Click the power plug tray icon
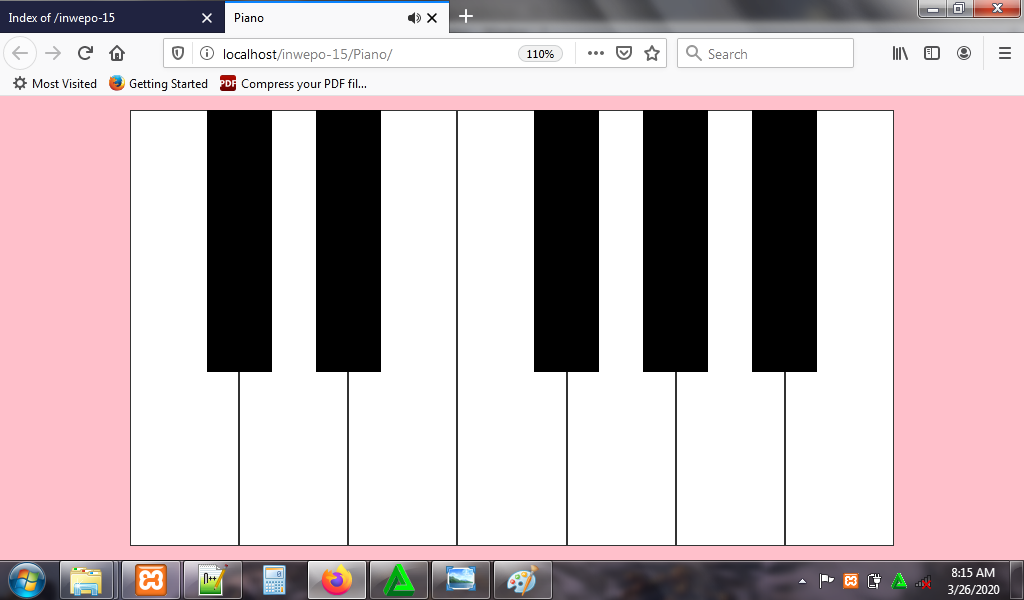Viewport: 1024px width, 600px height. tap(874, 580)
